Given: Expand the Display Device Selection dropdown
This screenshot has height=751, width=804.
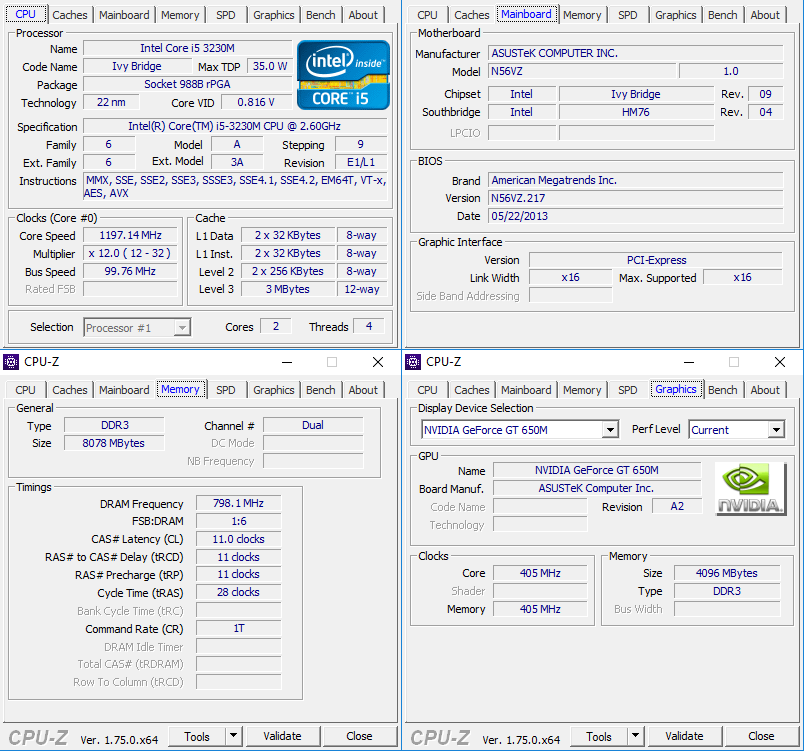Looking at the screenshot, I should coord(609,430).
